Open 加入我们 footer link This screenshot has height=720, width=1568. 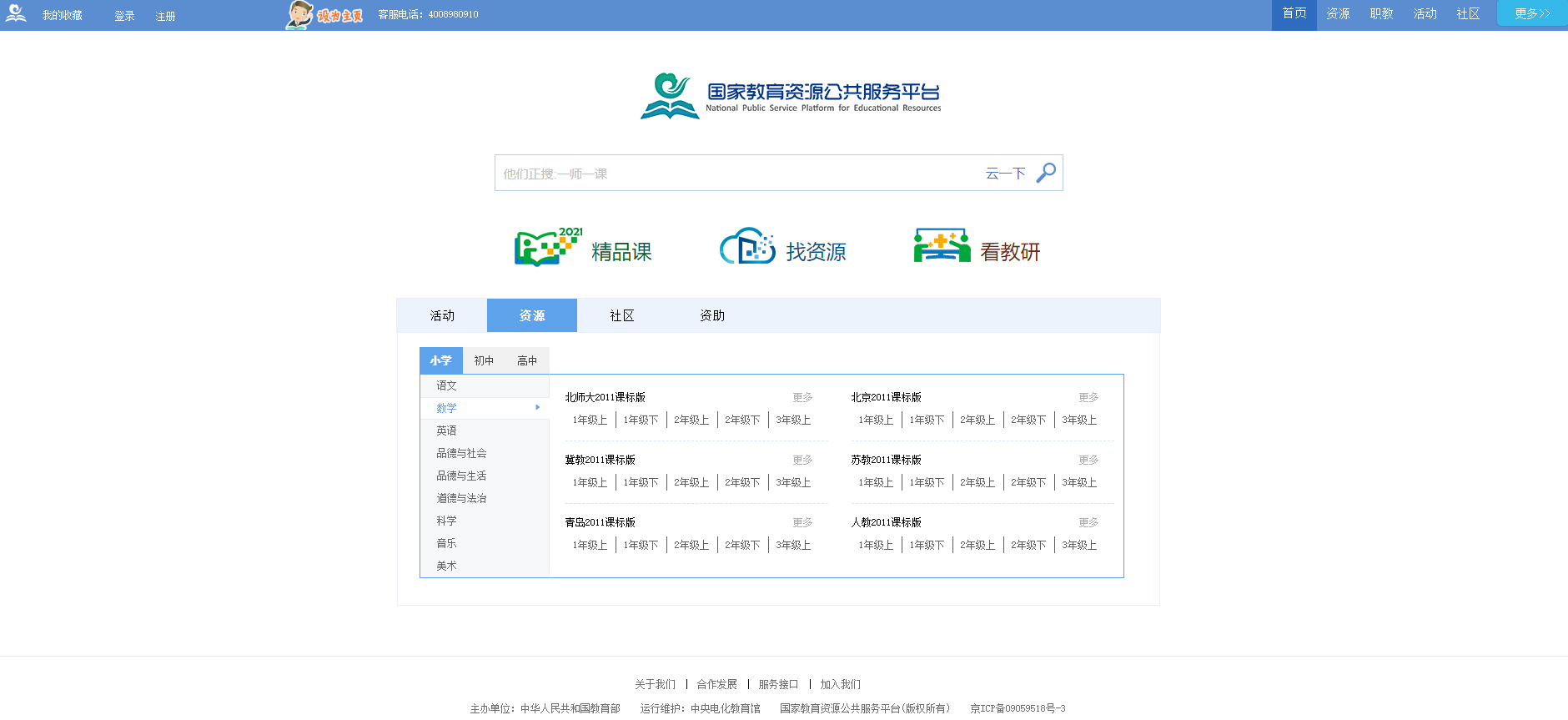840,684
